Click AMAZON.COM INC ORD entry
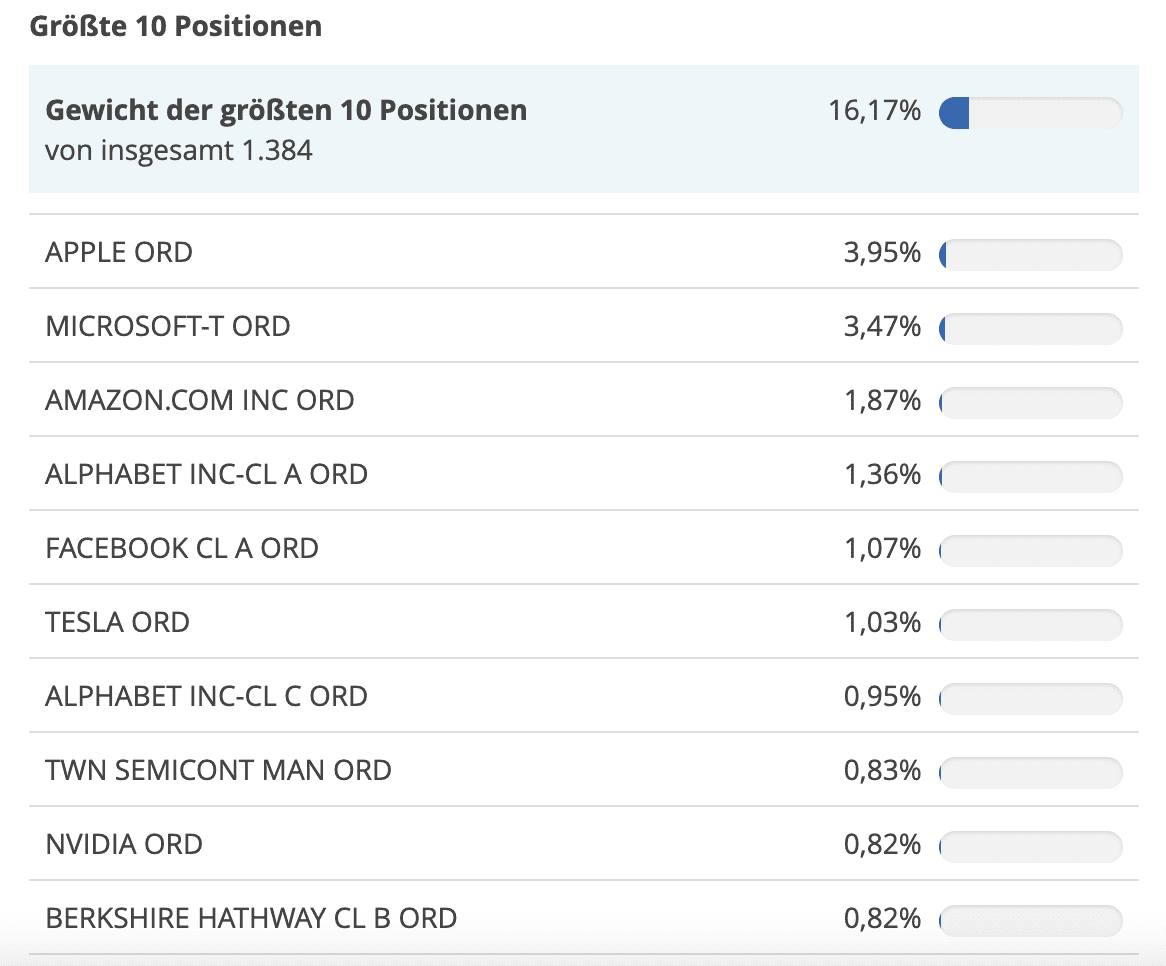This screenshot has height=966, width=1166. tap(200, 400)
